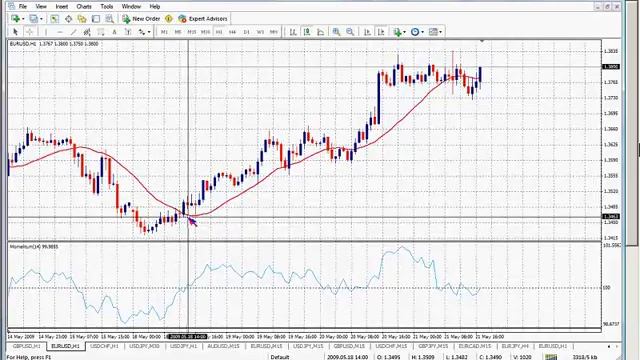Open the Profiles icon in toolbar

[x=33, y=19]
